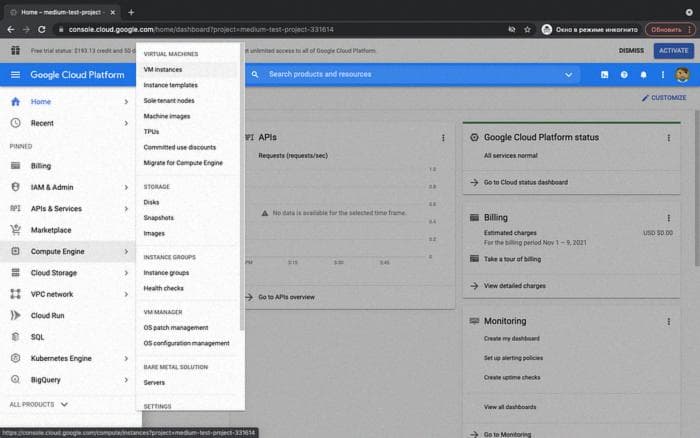Click the browser address bar URL

[201, 29]
